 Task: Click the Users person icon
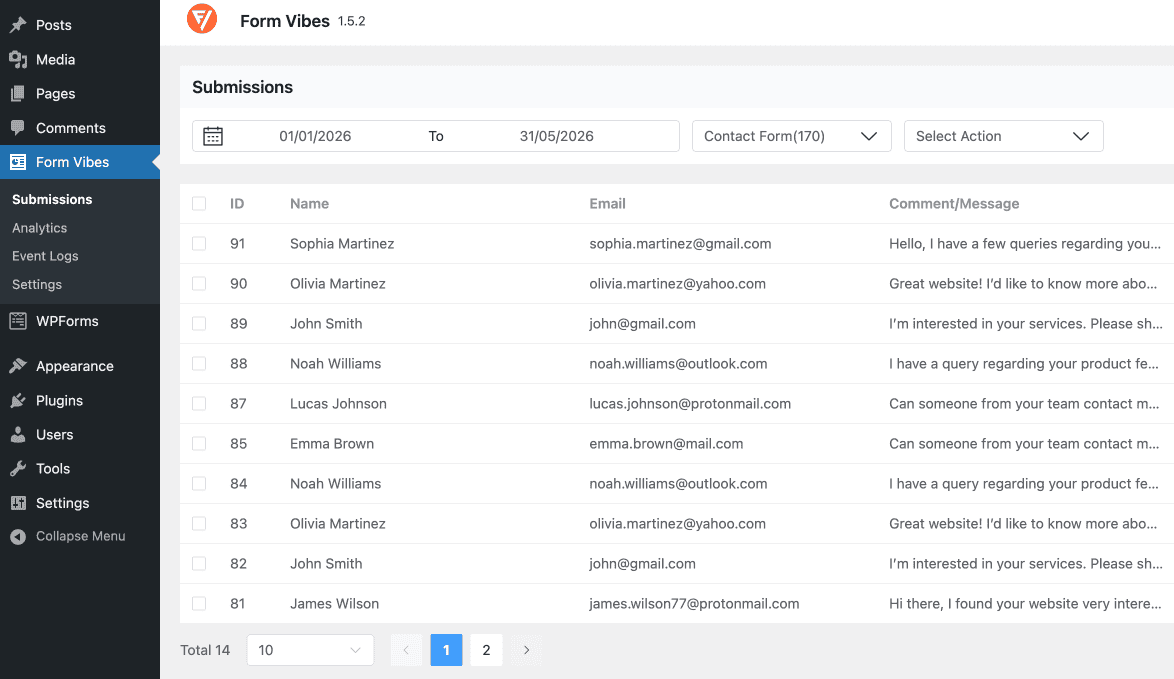click(18, 434)
